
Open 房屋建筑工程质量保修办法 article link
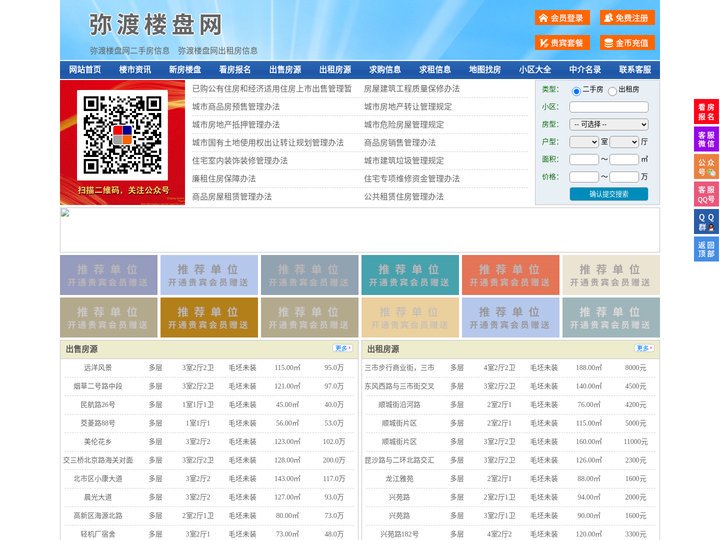[412, 89]
